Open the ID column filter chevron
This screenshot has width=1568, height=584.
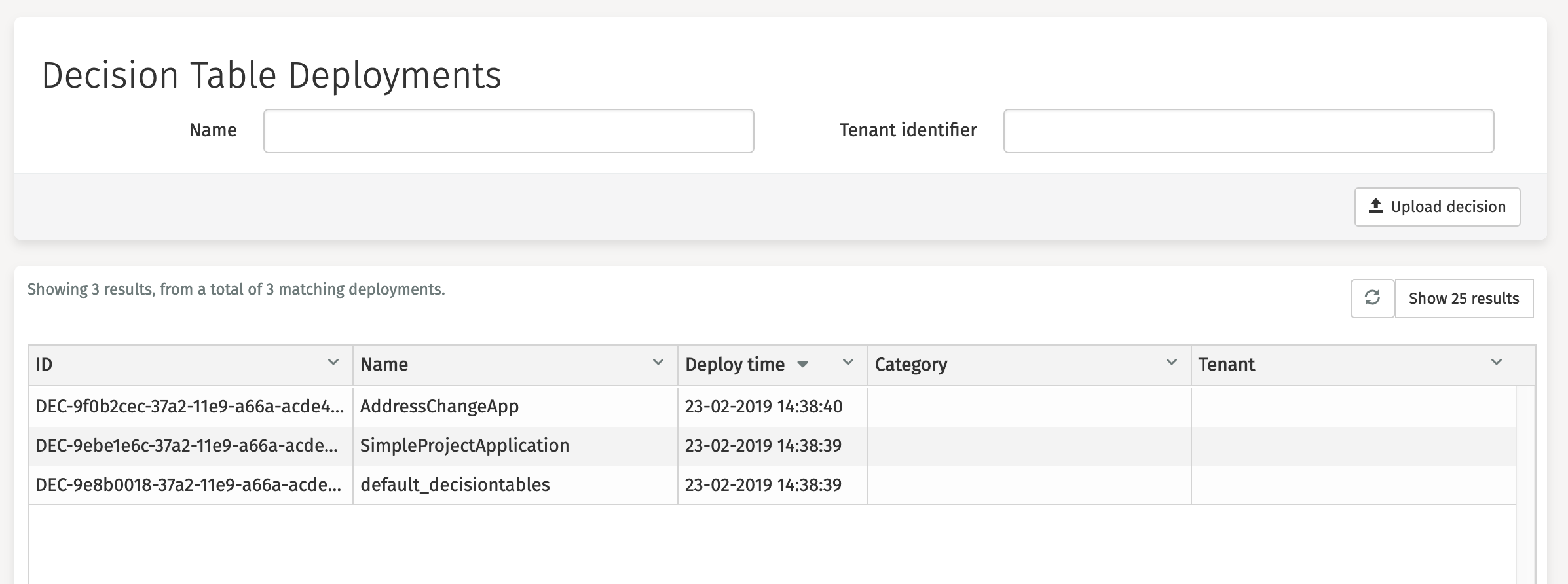(332, 361)
